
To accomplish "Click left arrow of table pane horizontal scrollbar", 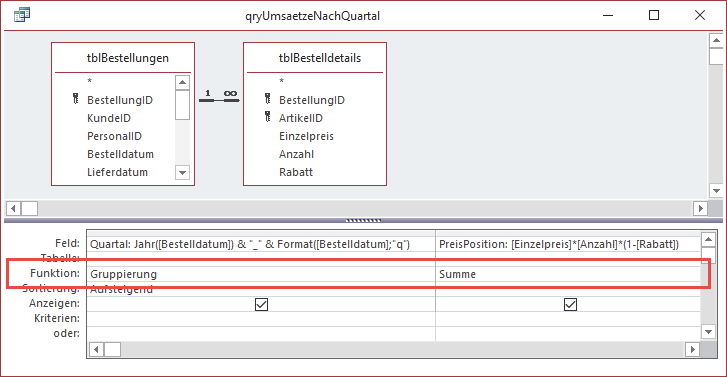I will click(x=13, y=209).
